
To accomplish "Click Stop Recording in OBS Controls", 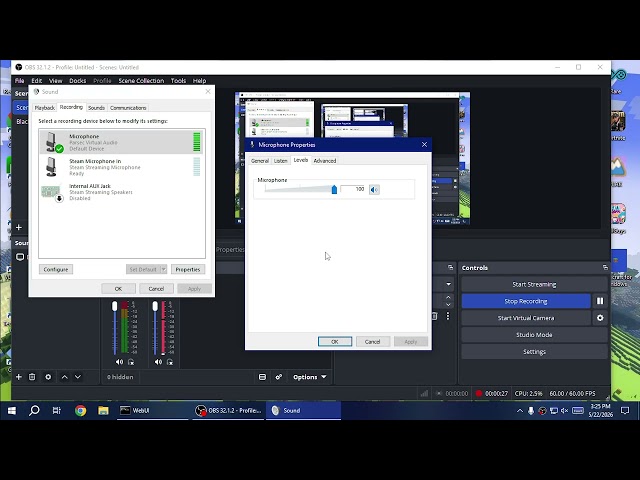I will (526, 301).
